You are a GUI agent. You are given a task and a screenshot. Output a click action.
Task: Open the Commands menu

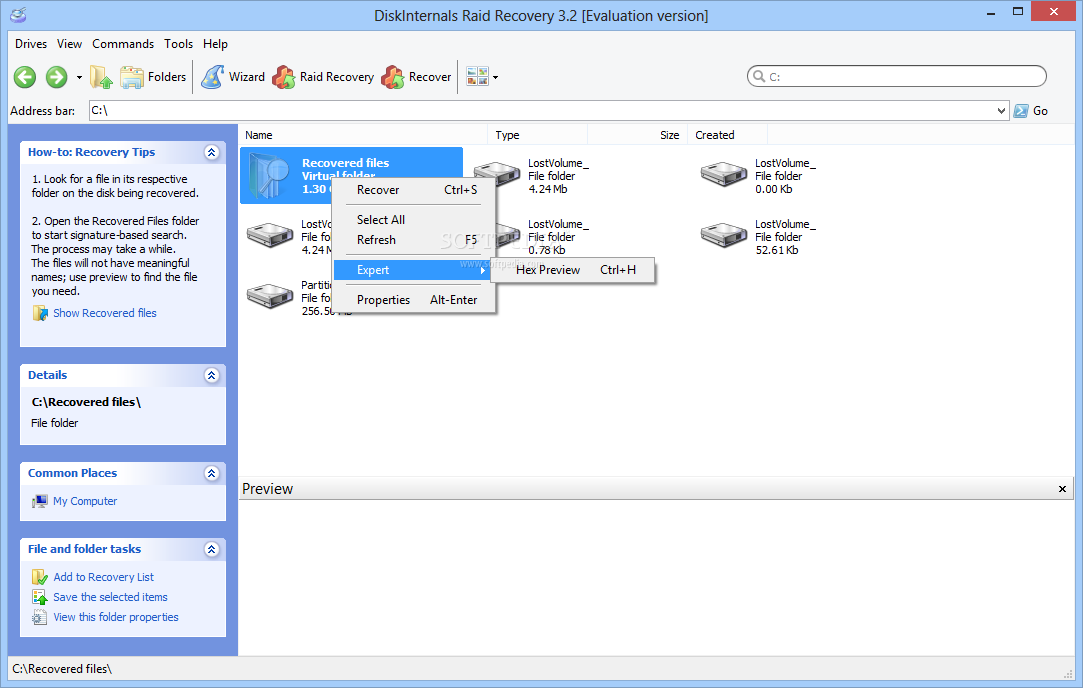(x=123, y=44)
